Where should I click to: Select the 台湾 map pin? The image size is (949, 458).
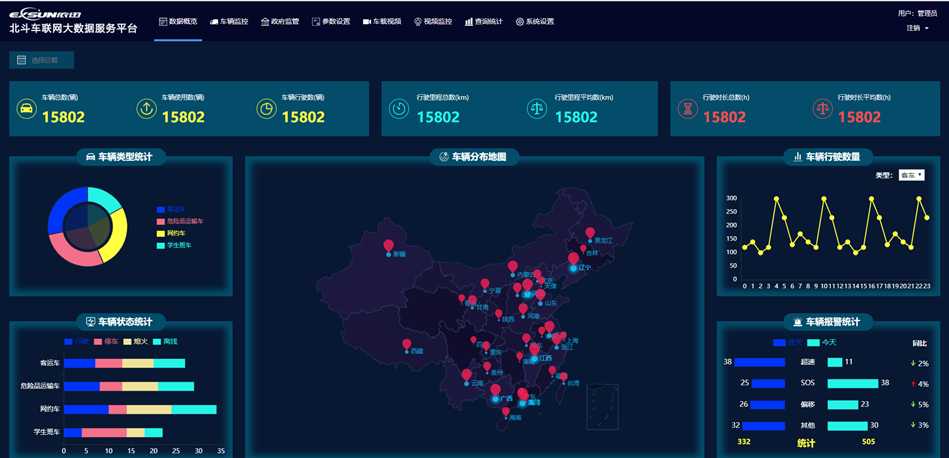564,377
